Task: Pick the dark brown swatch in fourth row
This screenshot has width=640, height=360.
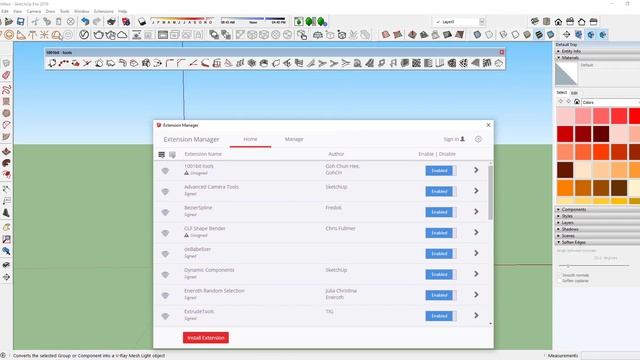Action: pyautogui.click(x=565, y=170)
